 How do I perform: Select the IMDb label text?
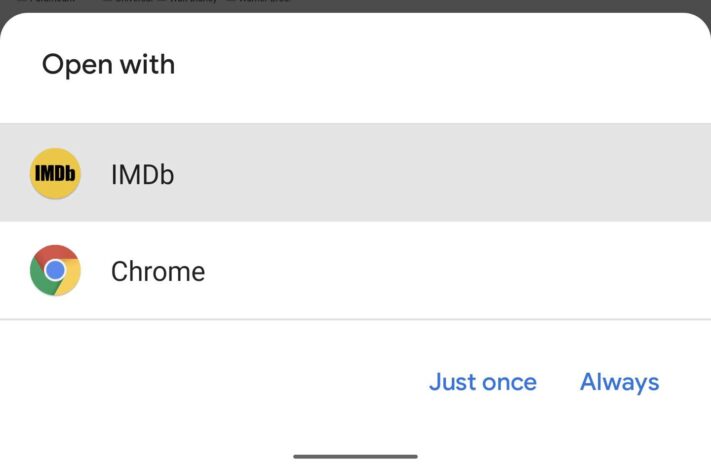[142, 175]
